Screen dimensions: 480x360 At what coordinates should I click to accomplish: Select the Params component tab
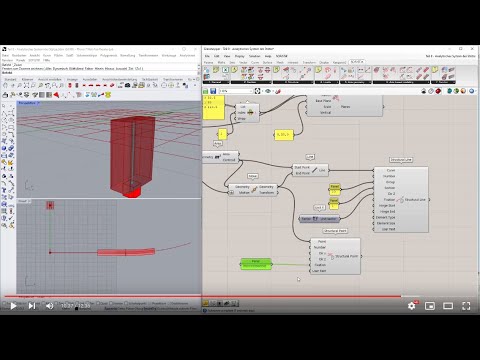(208, 62)
